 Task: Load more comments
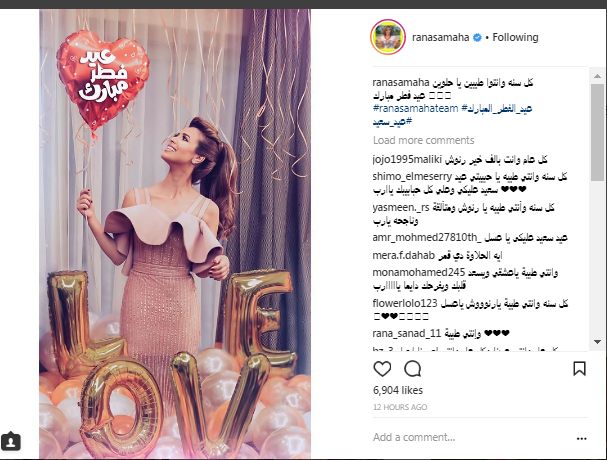pyautogui.click(x=424, y=140)
